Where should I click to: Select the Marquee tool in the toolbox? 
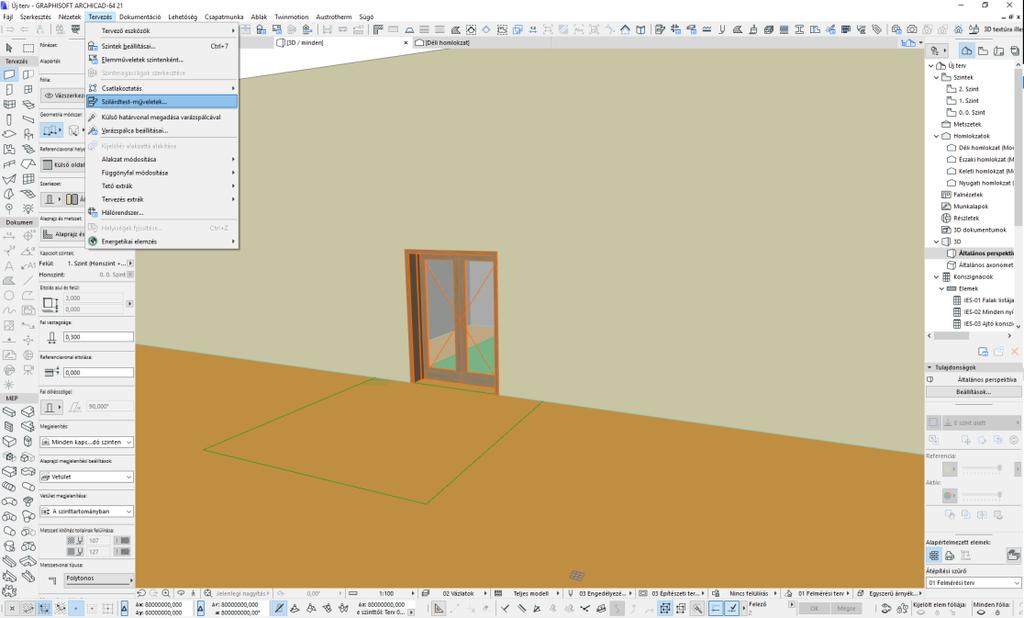[28, 48]
